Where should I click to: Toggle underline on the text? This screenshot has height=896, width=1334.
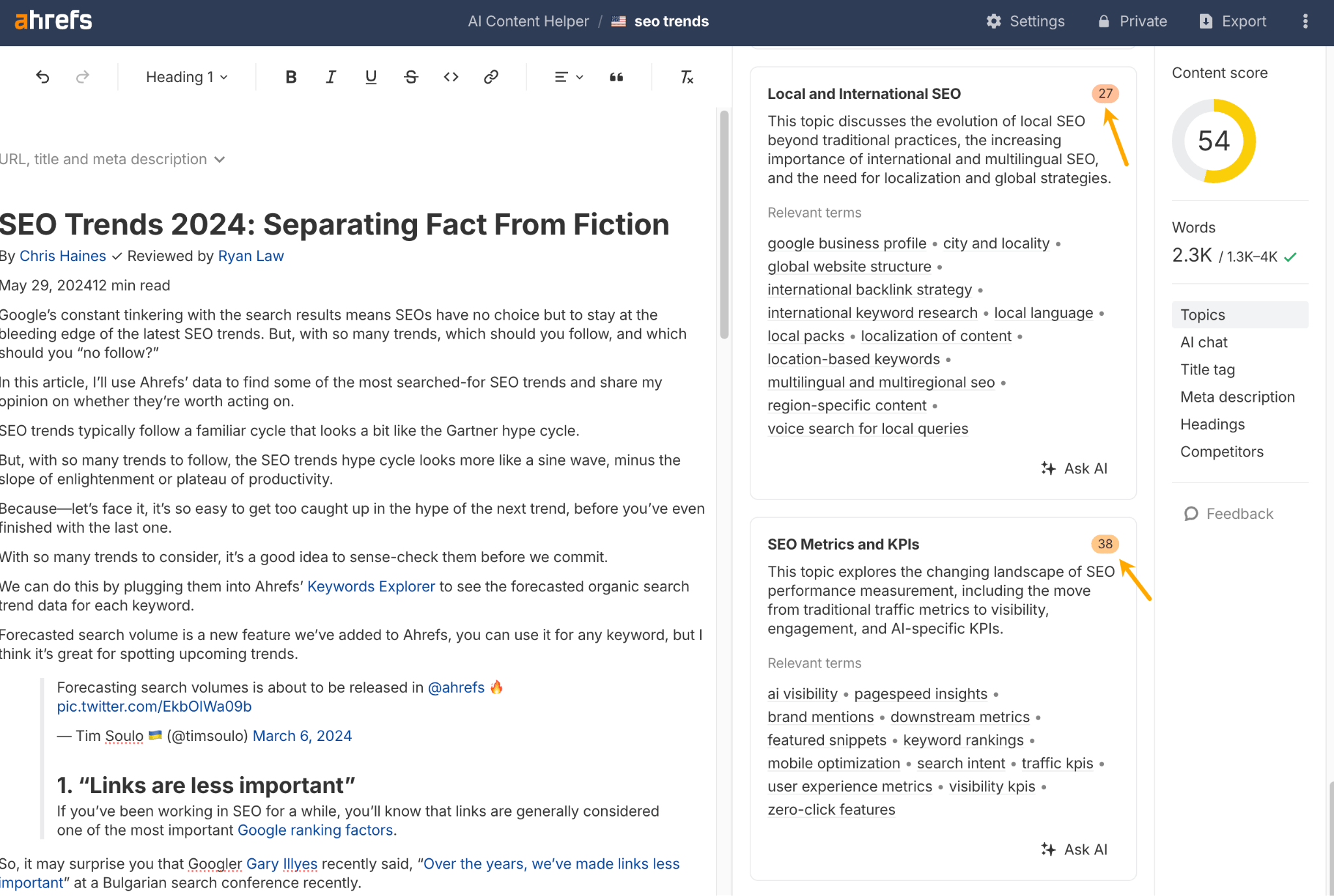[370, 77]
